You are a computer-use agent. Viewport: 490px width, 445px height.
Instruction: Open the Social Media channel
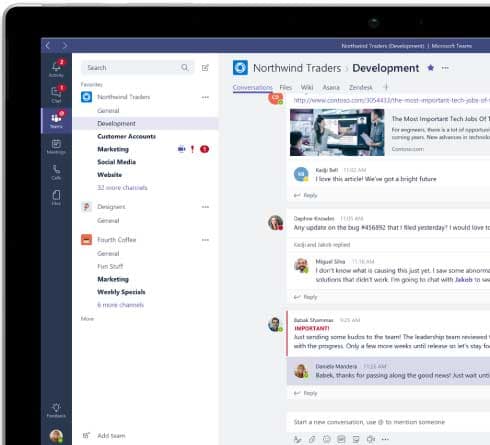[116, 162]
